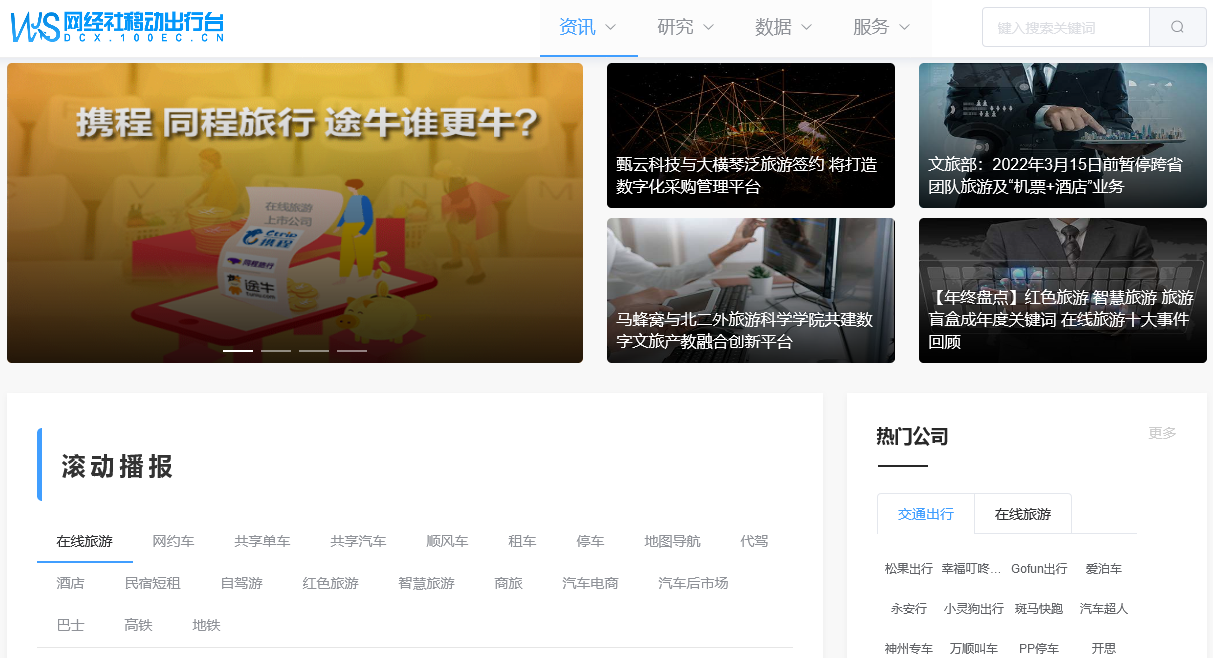Open article 甄云科技与大横琴泛旅游签约

pyautogui.click(x=751, y=135)
